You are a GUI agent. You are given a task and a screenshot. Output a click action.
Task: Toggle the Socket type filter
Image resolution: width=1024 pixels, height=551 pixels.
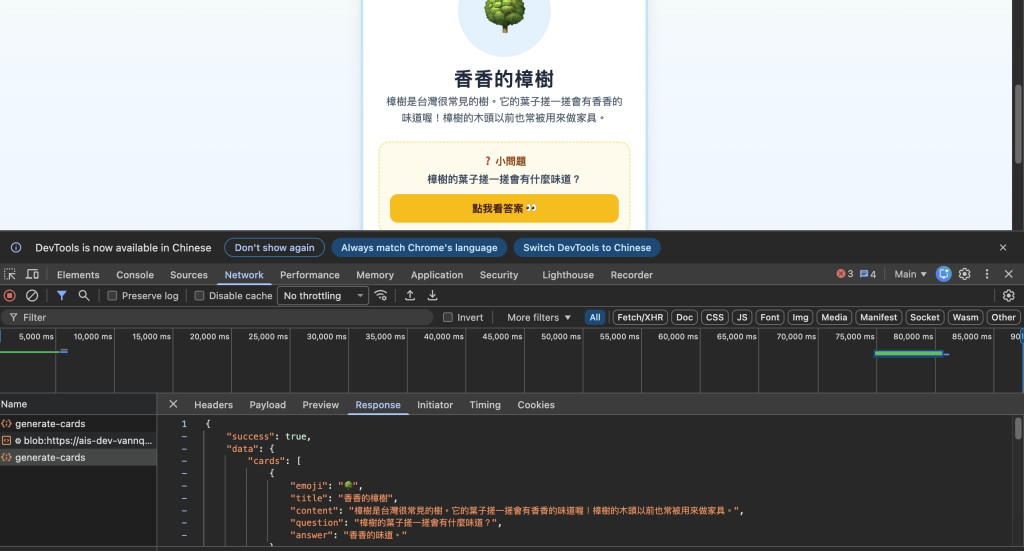925,317
